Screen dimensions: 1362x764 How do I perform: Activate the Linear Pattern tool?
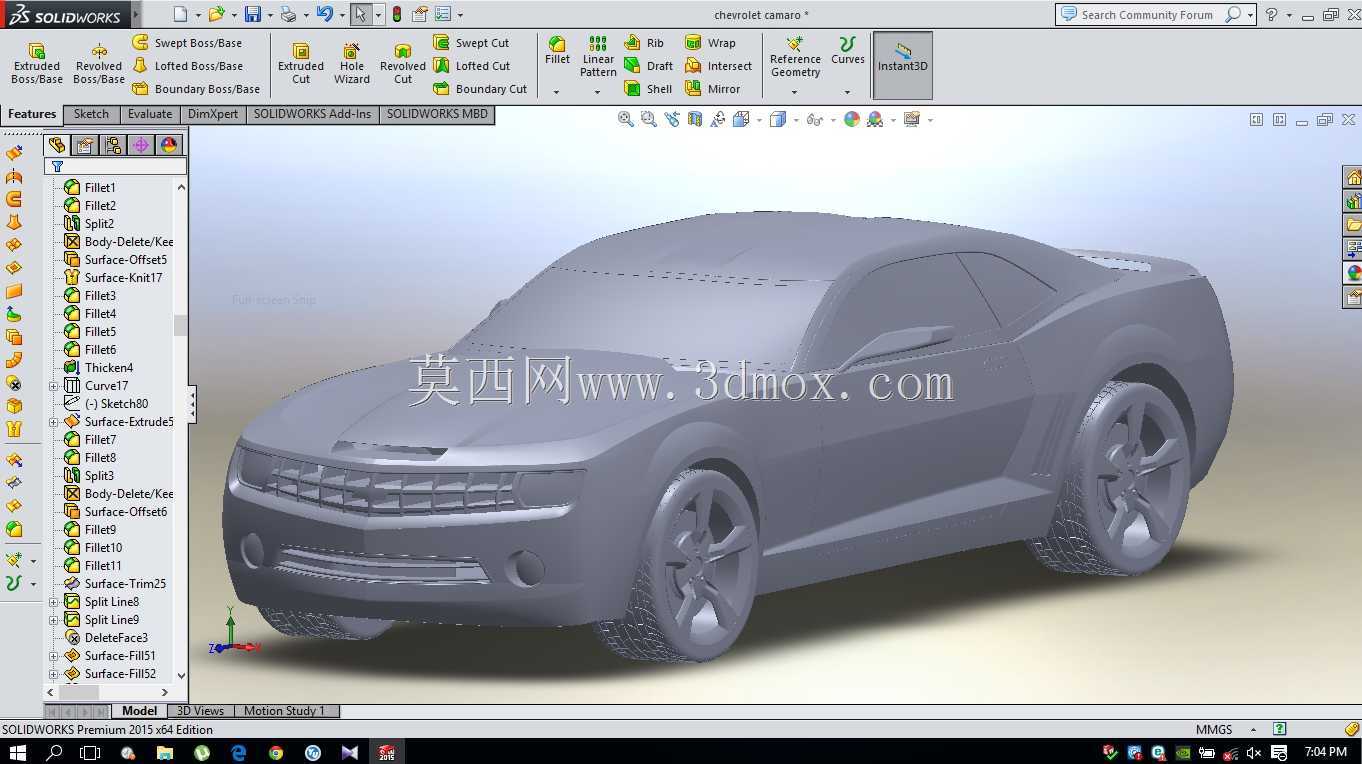pyautogui.click(x=598, y=57)
